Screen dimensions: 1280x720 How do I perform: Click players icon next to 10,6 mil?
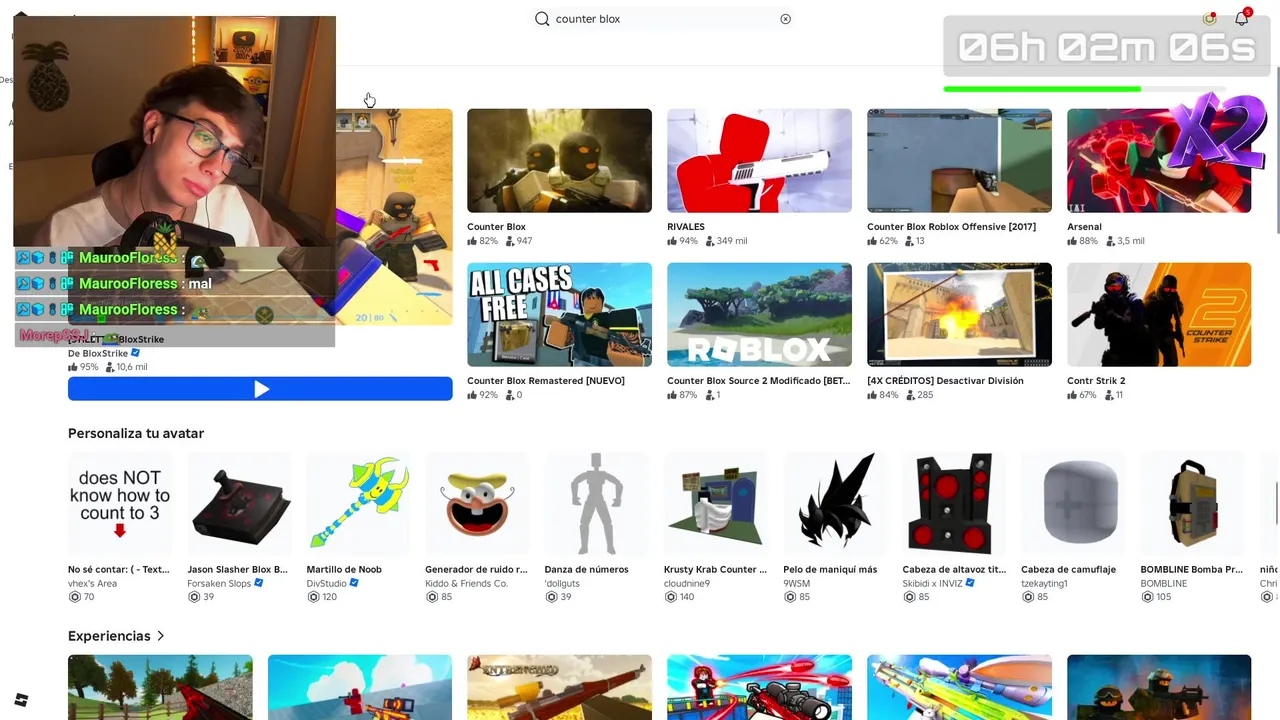(x=110, y=367)
